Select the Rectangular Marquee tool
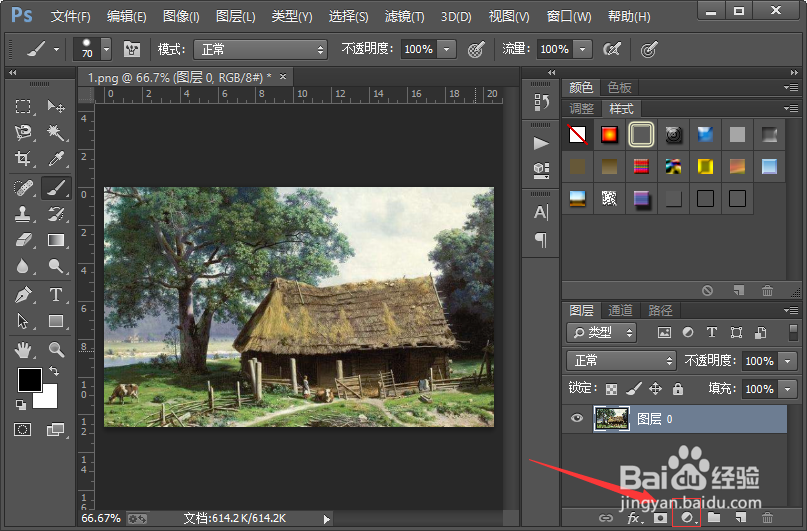 (x=23, y=107)
